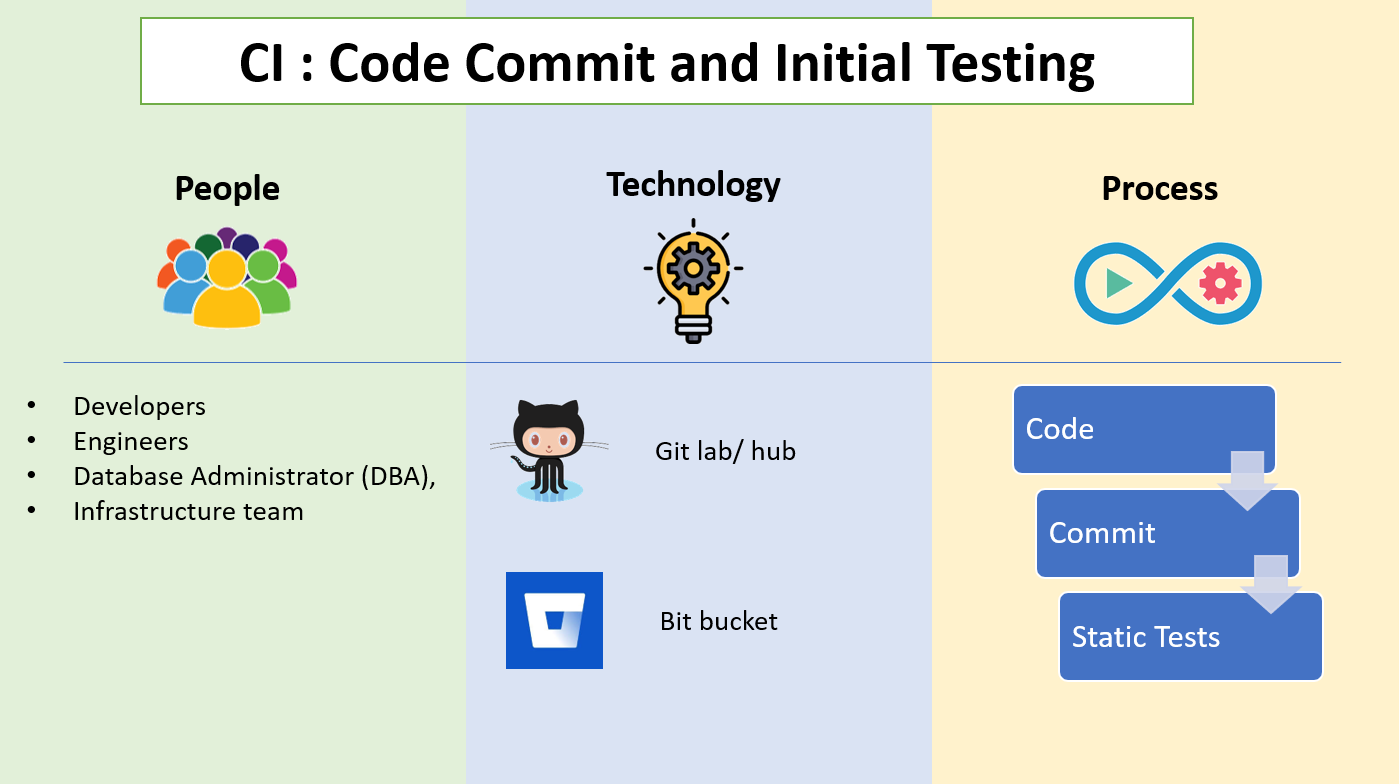This screenshot has width=1399, height=784.
Task: Click the slide title about CI Code Commit
Action: [x=667, y=62]
